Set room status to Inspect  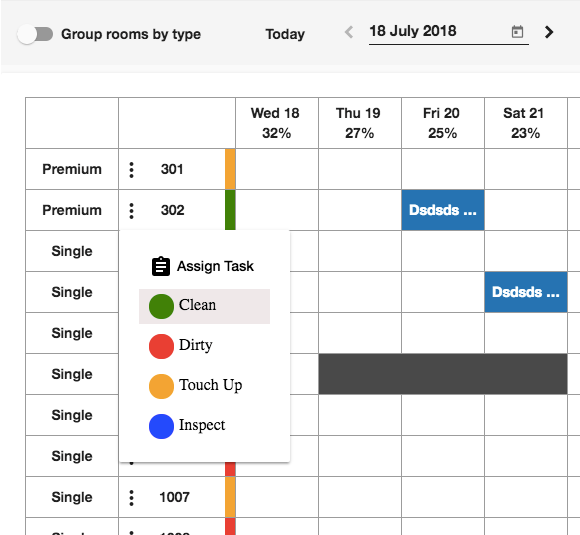tap(204, 426)
